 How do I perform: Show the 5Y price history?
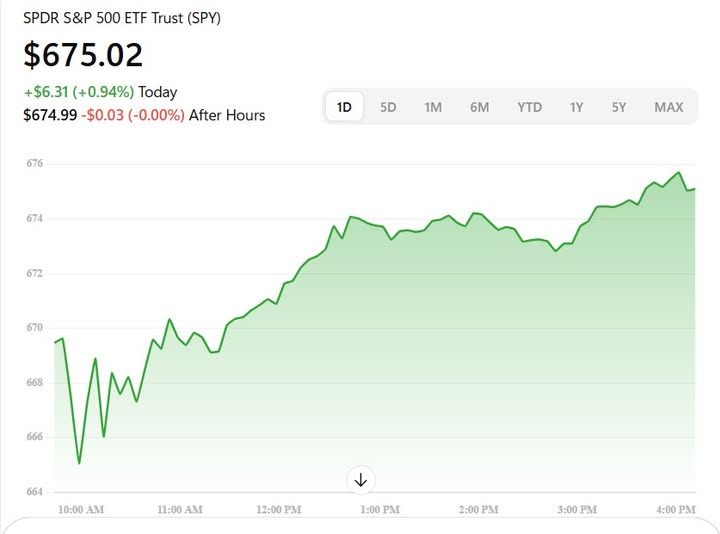tap(619, 107)
